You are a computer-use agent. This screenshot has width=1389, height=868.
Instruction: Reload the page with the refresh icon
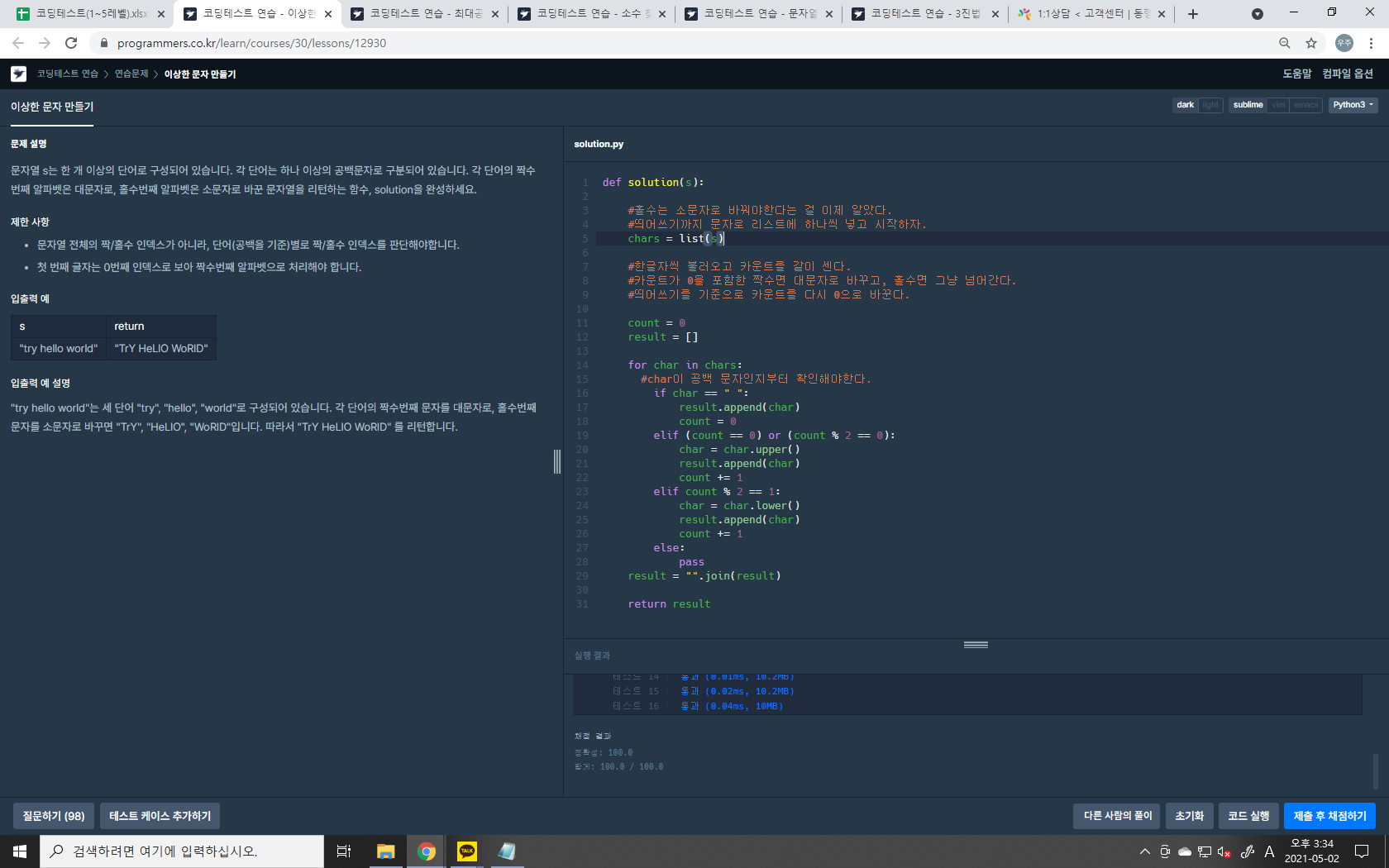[71, 43]
